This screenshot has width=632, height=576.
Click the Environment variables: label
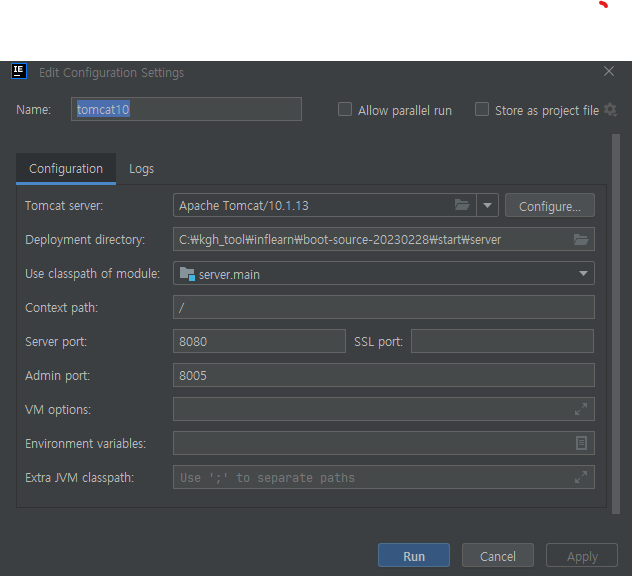click(x=85, y=444)
